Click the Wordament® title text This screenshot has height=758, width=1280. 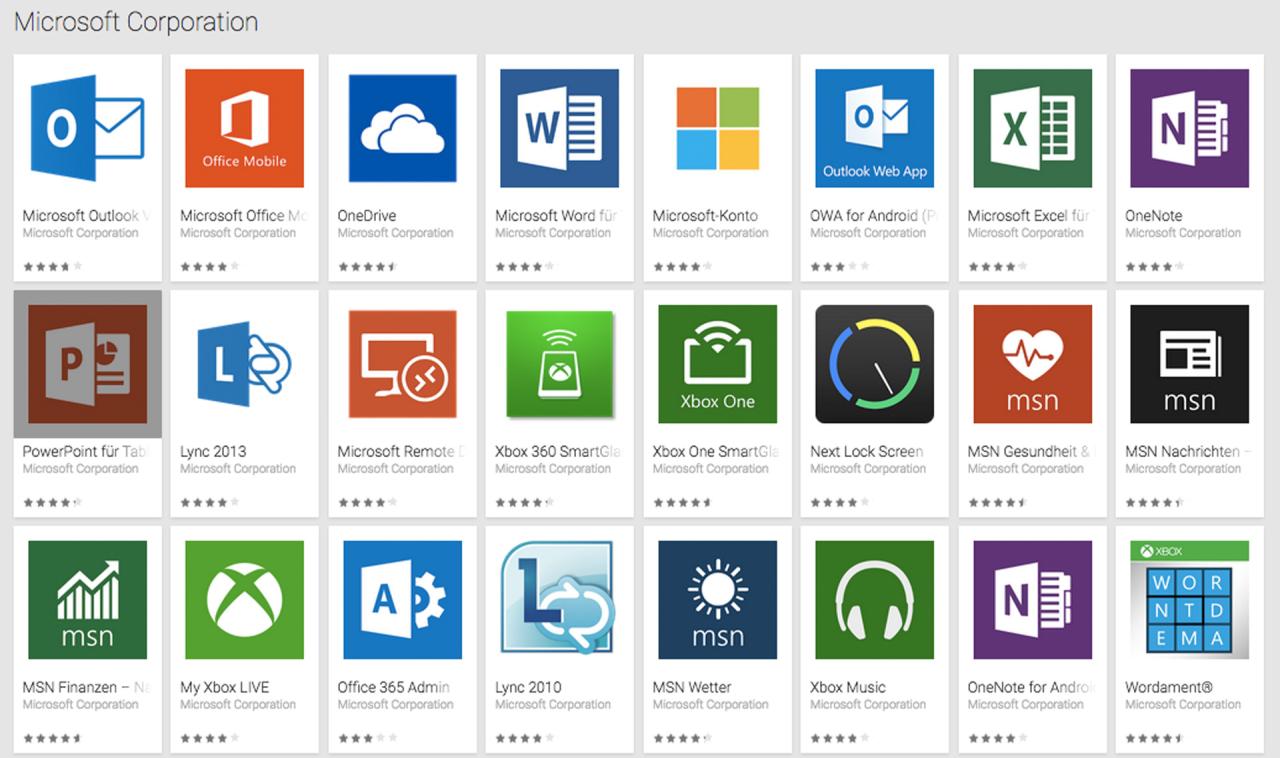click(1169, 687)
